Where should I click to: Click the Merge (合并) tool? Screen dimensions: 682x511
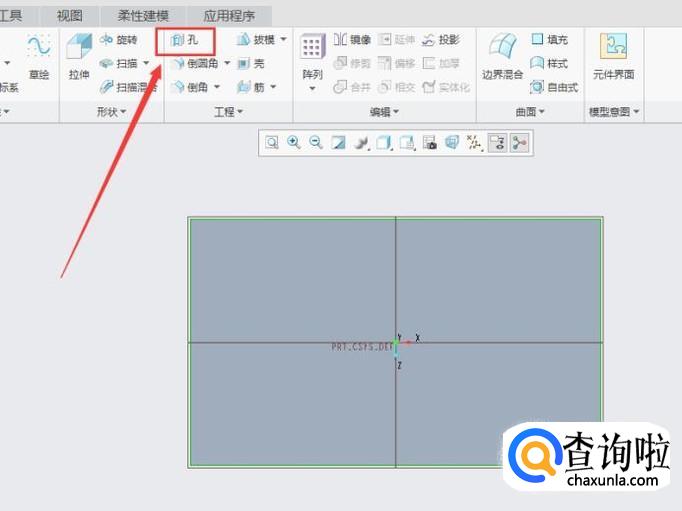[x=352, y=87]
